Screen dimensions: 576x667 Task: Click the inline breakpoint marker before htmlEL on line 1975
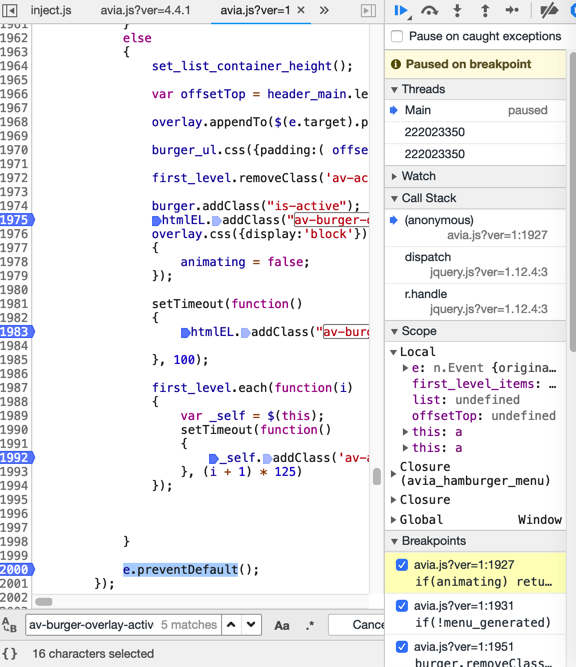pos(156,220)
